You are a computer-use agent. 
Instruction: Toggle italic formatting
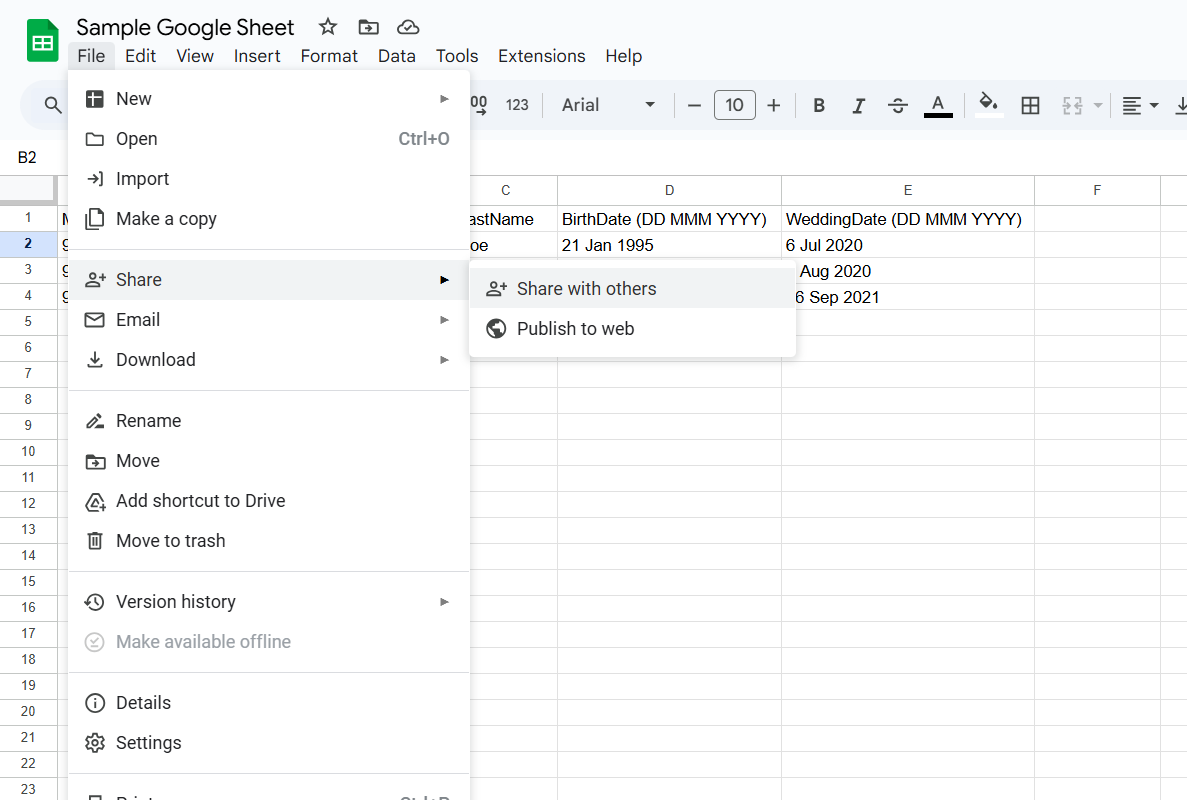(858, 105)
